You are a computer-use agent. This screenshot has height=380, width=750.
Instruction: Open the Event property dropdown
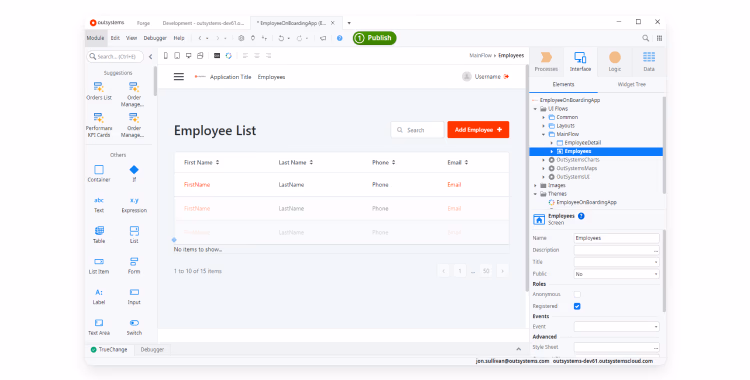pyautogui.click(x=656, y=327)
